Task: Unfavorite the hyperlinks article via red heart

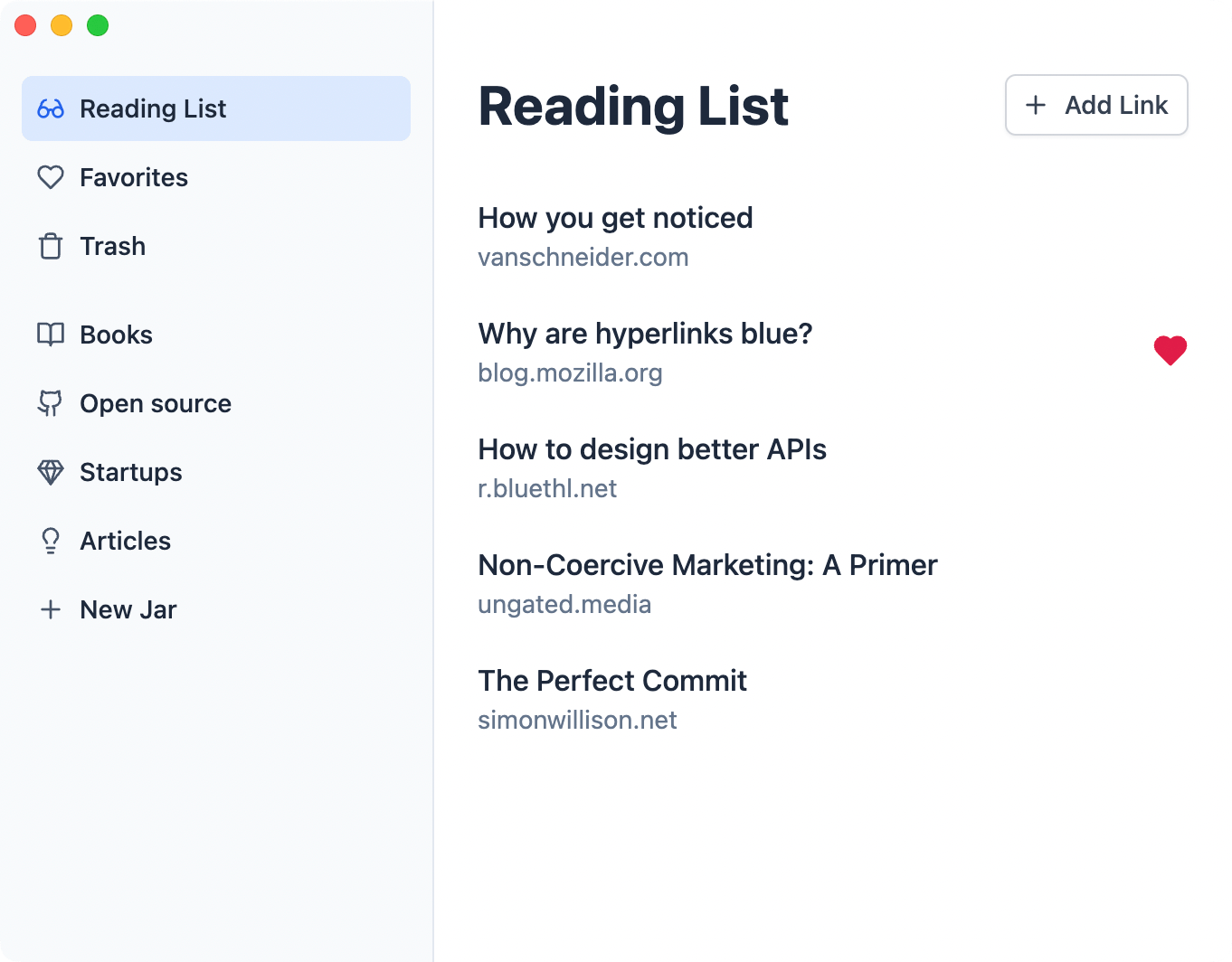Action: pos(1170,350)
